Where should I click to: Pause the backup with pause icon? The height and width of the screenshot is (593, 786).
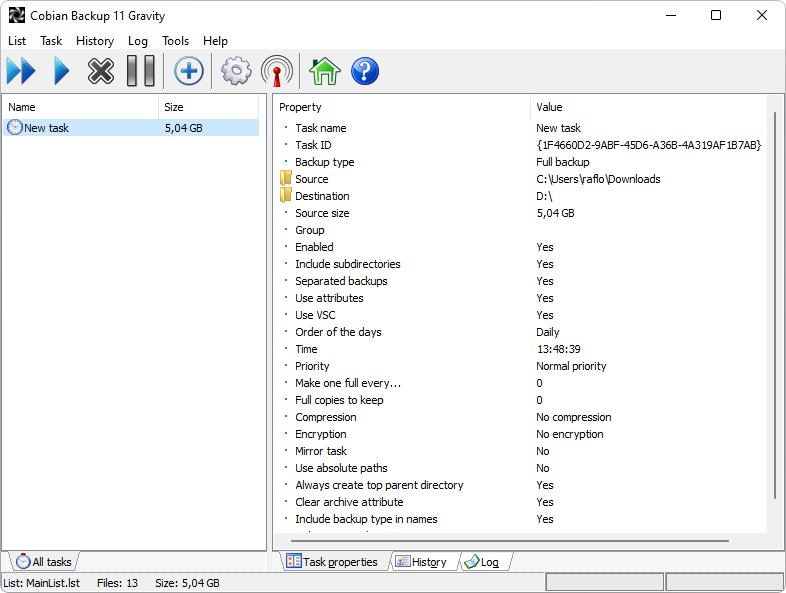pyautogui.click(x=140, y=71)
